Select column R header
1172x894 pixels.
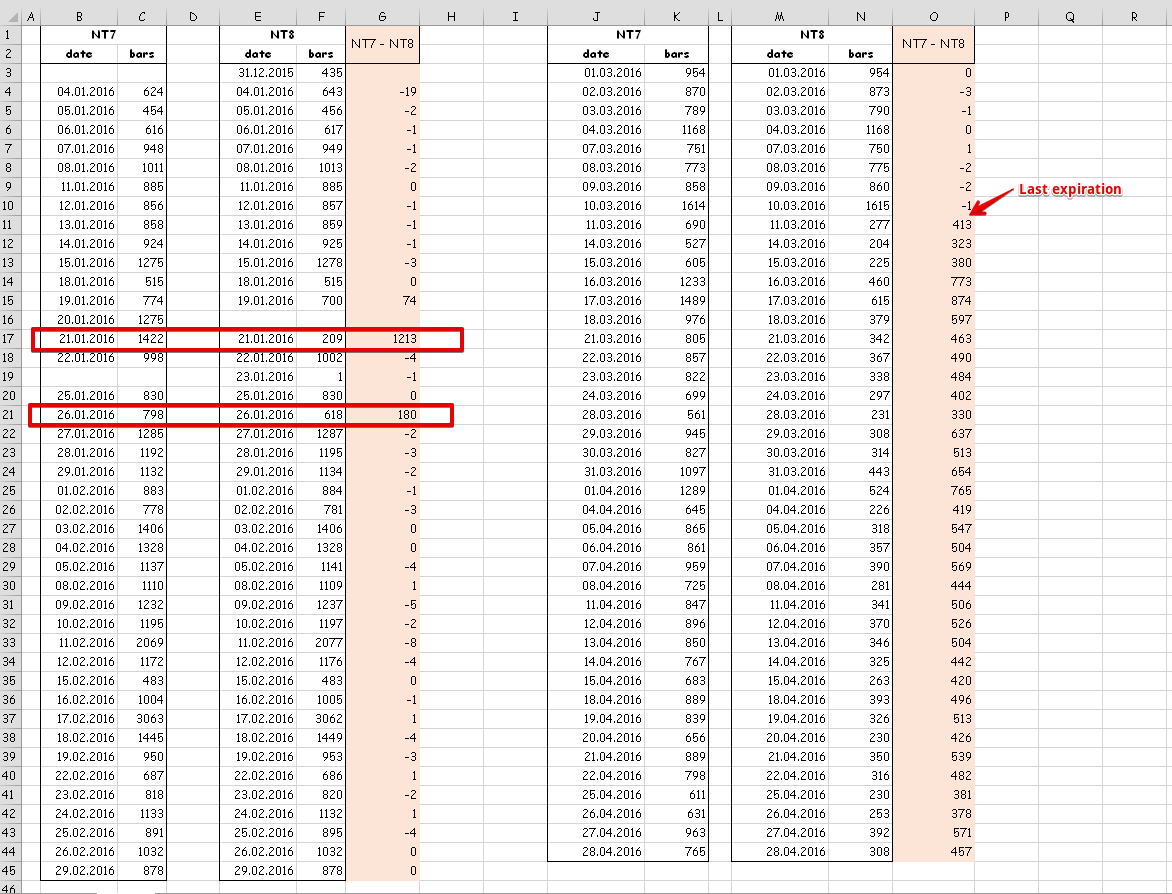click(1134, 16)
